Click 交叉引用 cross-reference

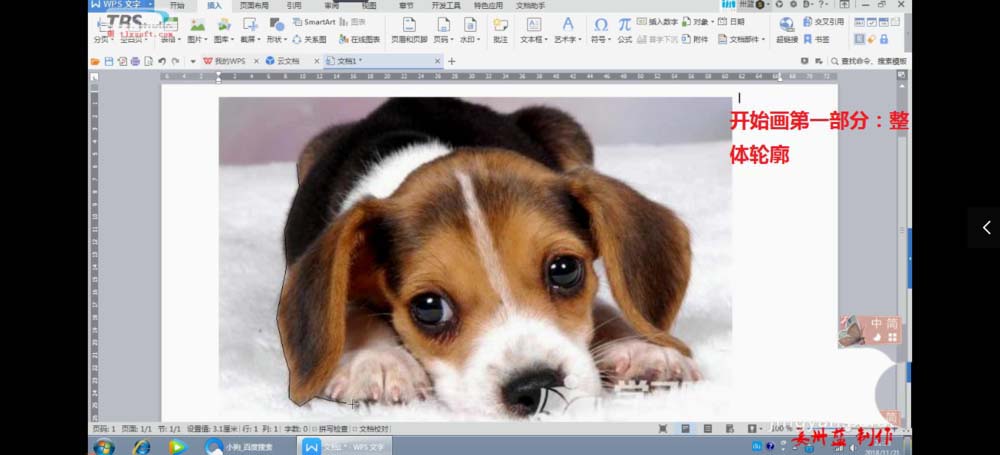pyautogui.click(x=823, y=22)
